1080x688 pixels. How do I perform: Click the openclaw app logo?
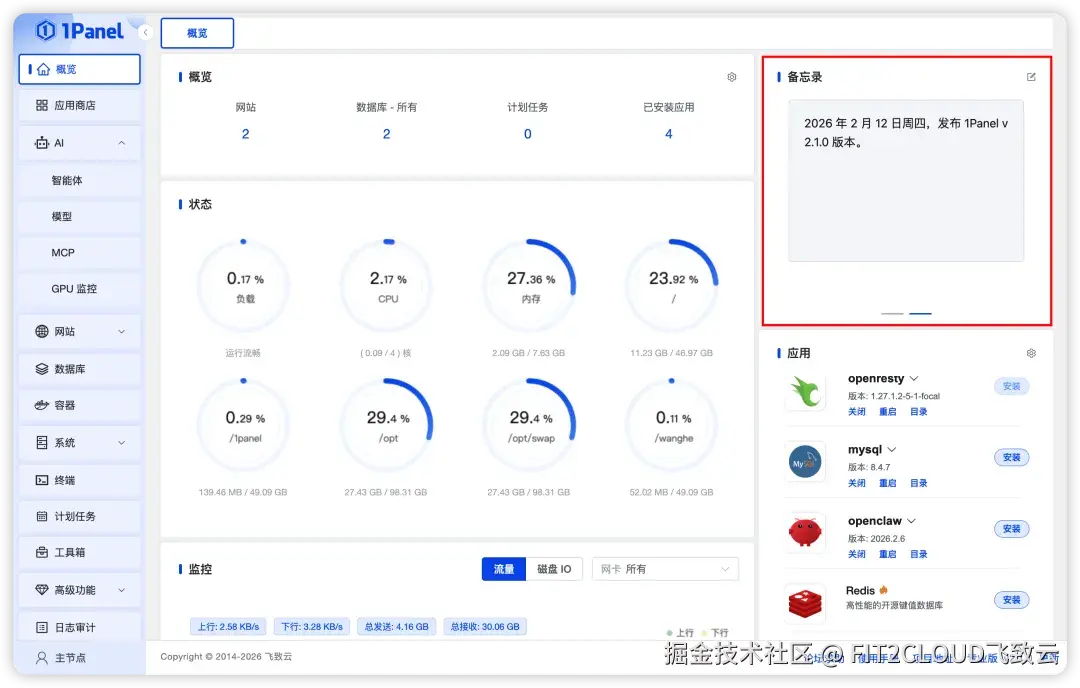[x=805, y=533]
